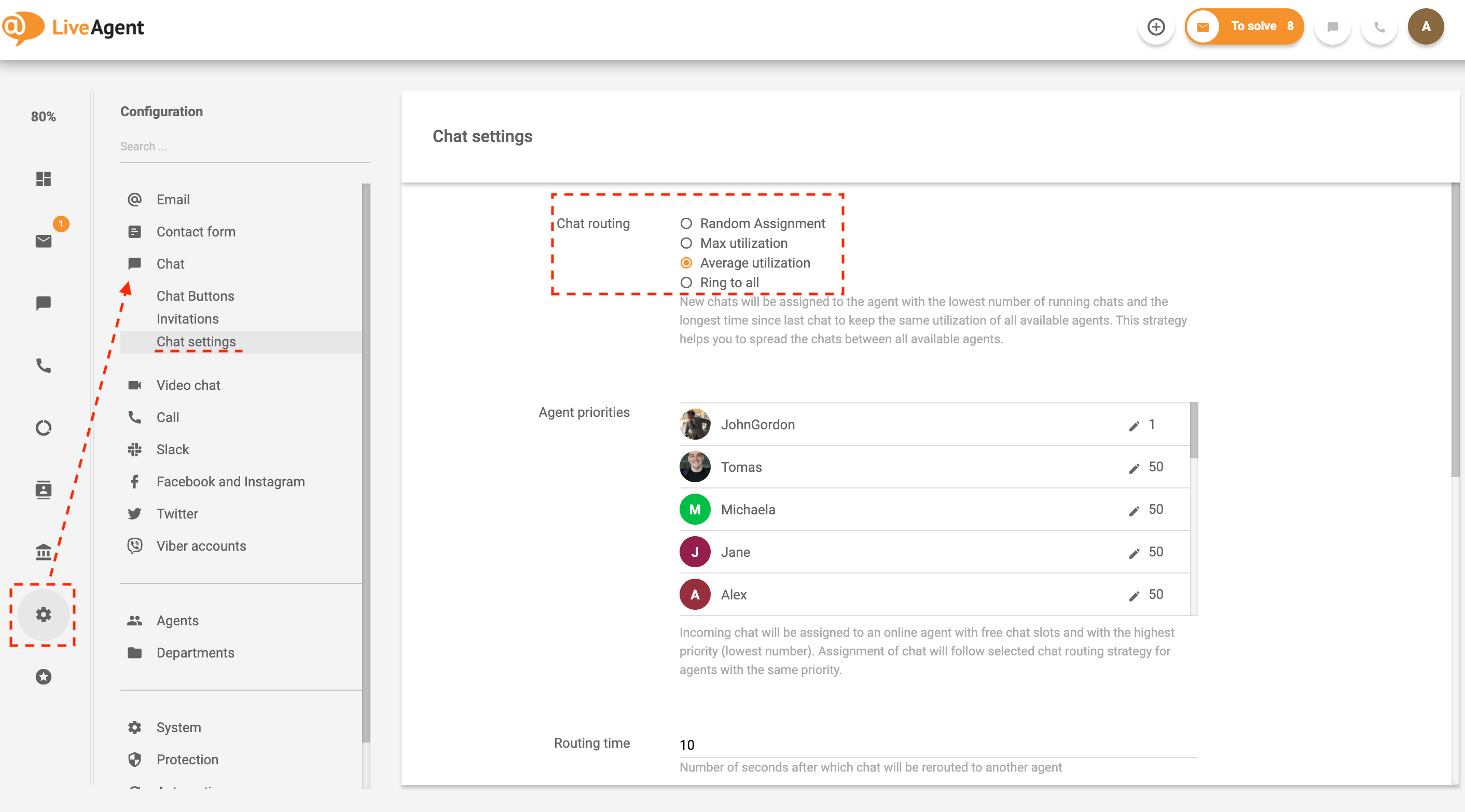Click the Search field in Configuration panel
This screenshot has height=812, width=1465.
244,146
